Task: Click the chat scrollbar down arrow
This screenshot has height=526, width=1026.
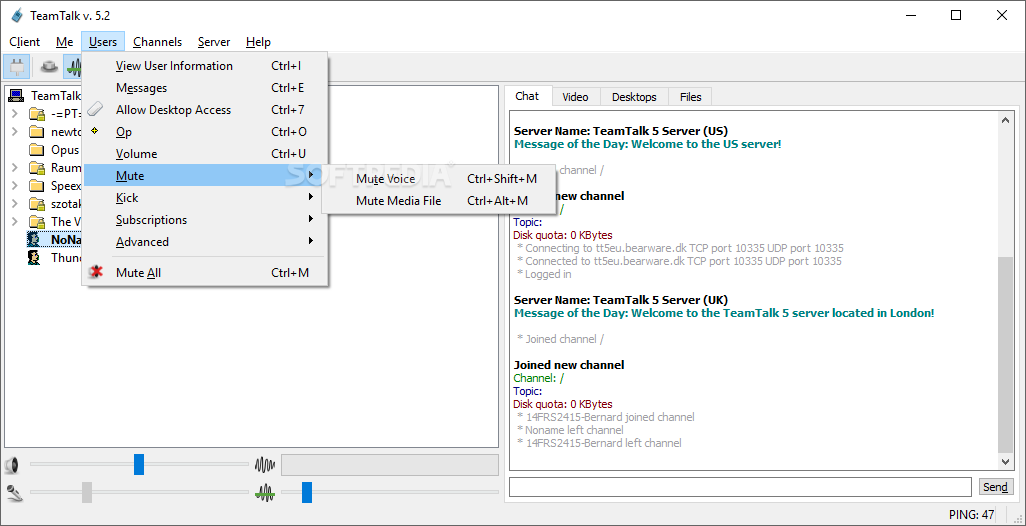Action: pos(1006,462)
